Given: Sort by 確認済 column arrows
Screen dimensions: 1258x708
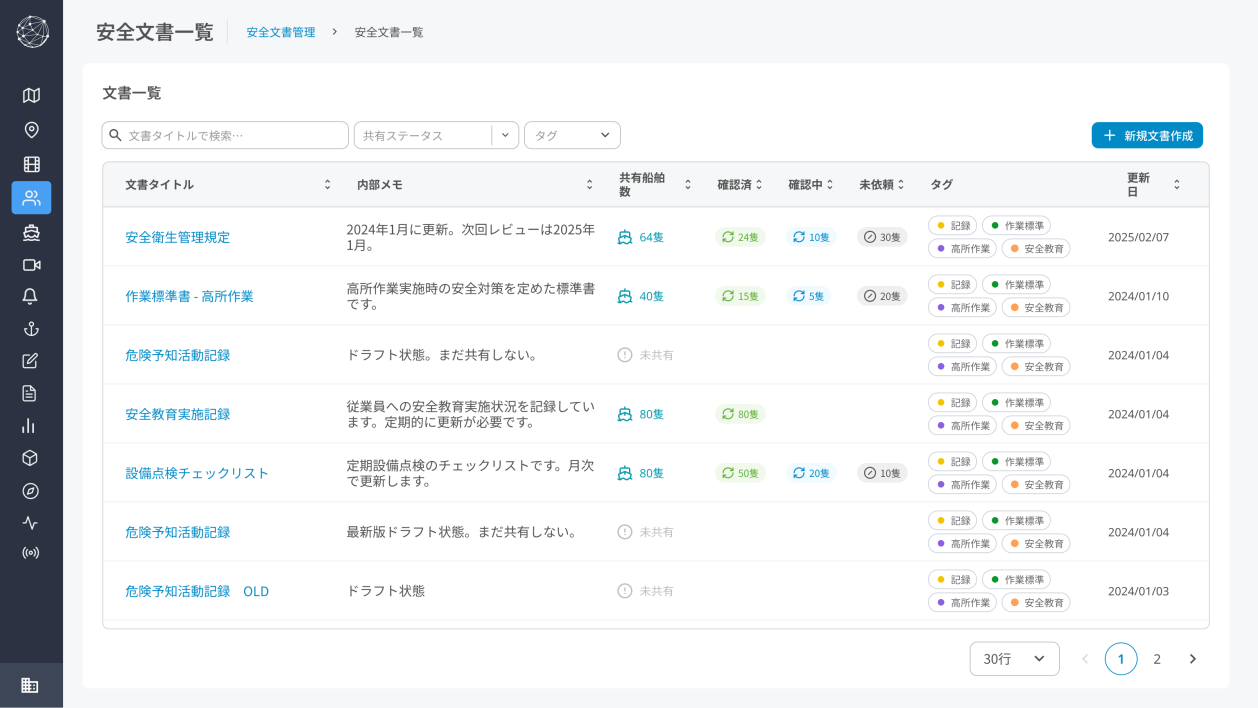Looking at the screenshot, I should [x=759, y=185].
